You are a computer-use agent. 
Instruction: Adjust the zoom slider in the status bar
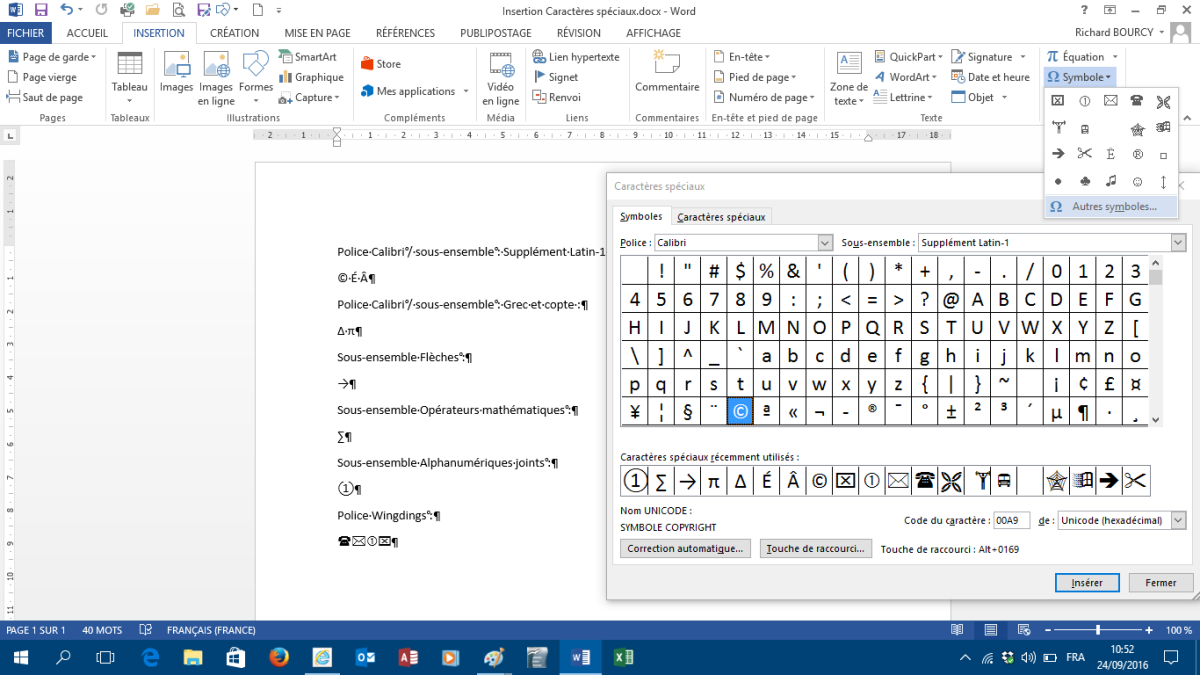click(1098, 630)
